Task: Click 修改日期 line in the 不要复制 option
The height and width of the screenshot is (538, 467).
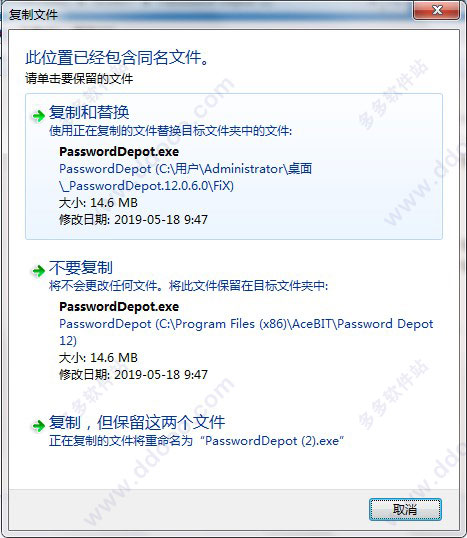Action: [x=133, y=374]
